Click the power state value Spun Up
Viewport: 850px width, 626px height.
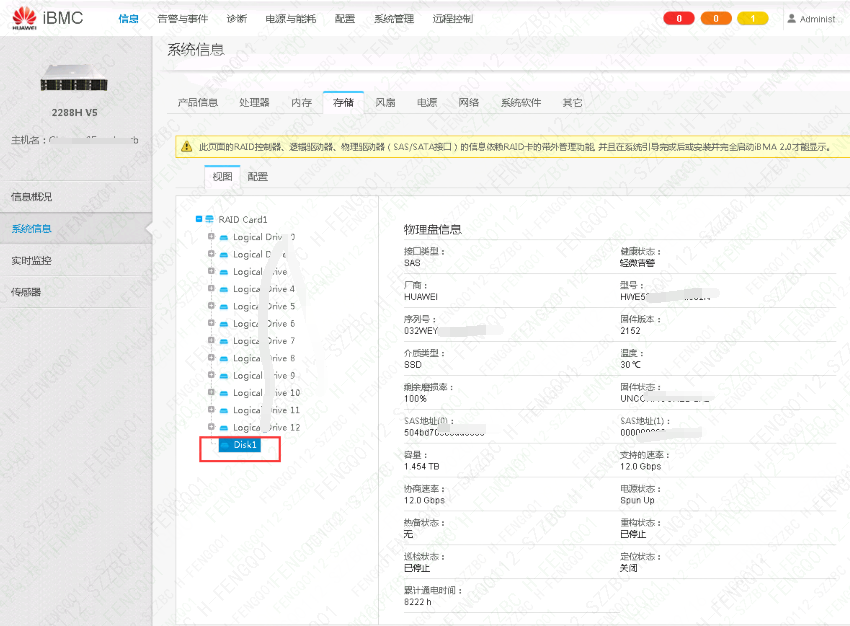[637, 500]
